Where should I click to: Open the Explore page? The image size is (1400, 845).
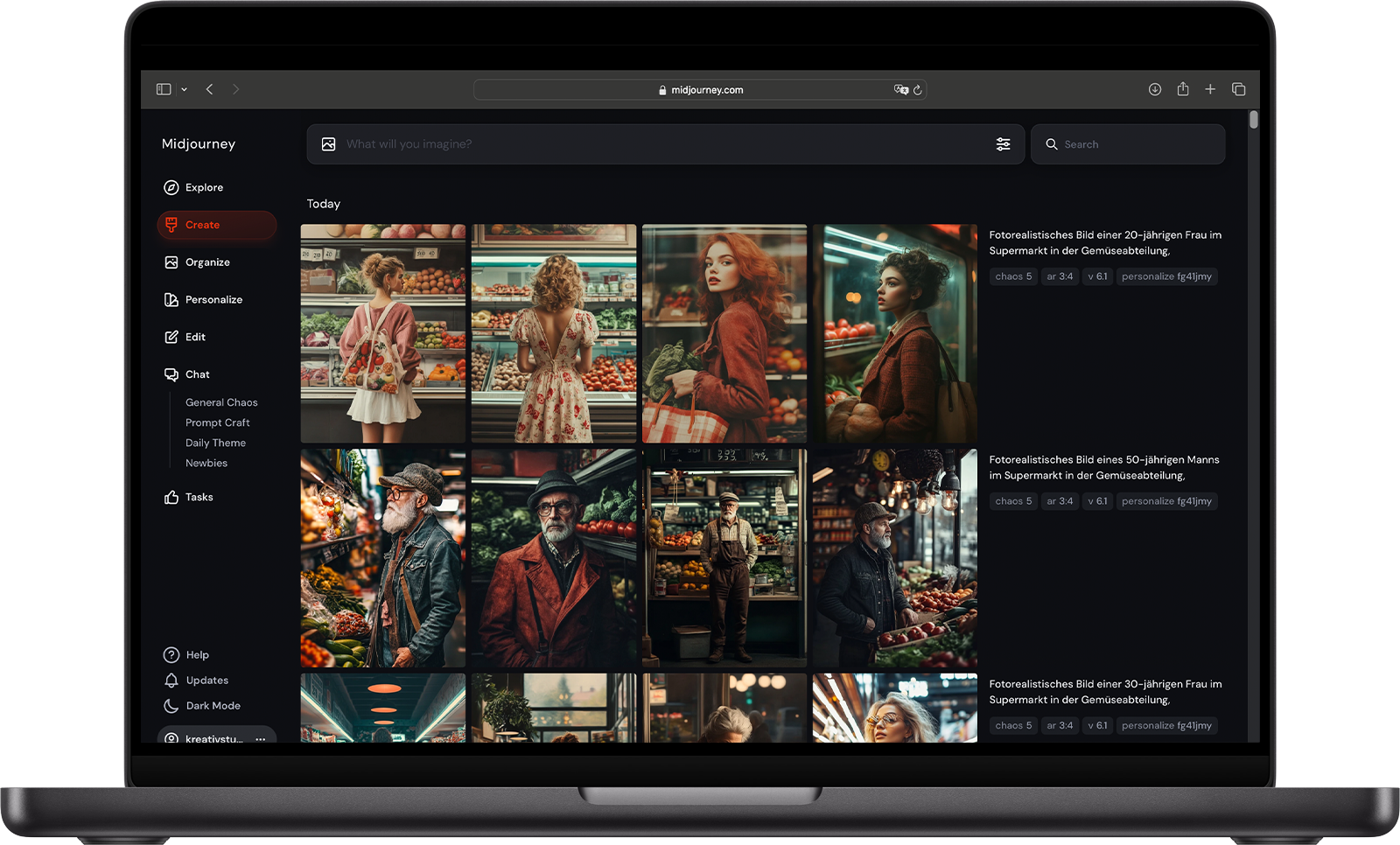click(x=204, y=187)
